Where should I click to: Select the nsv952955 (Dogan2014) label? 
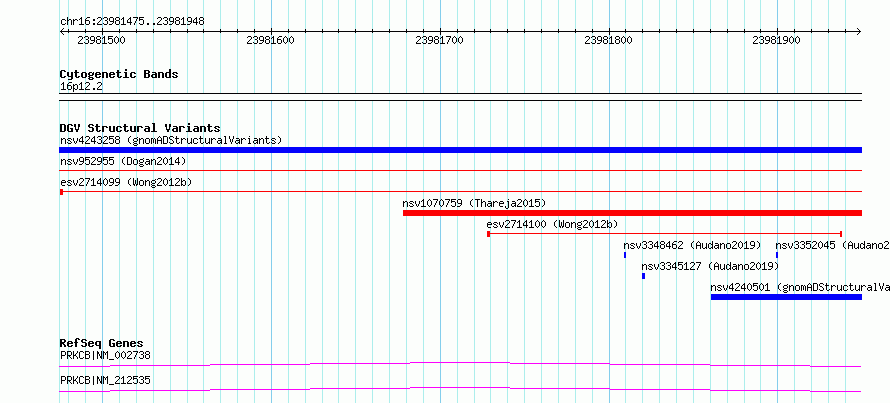click(123, 161)
